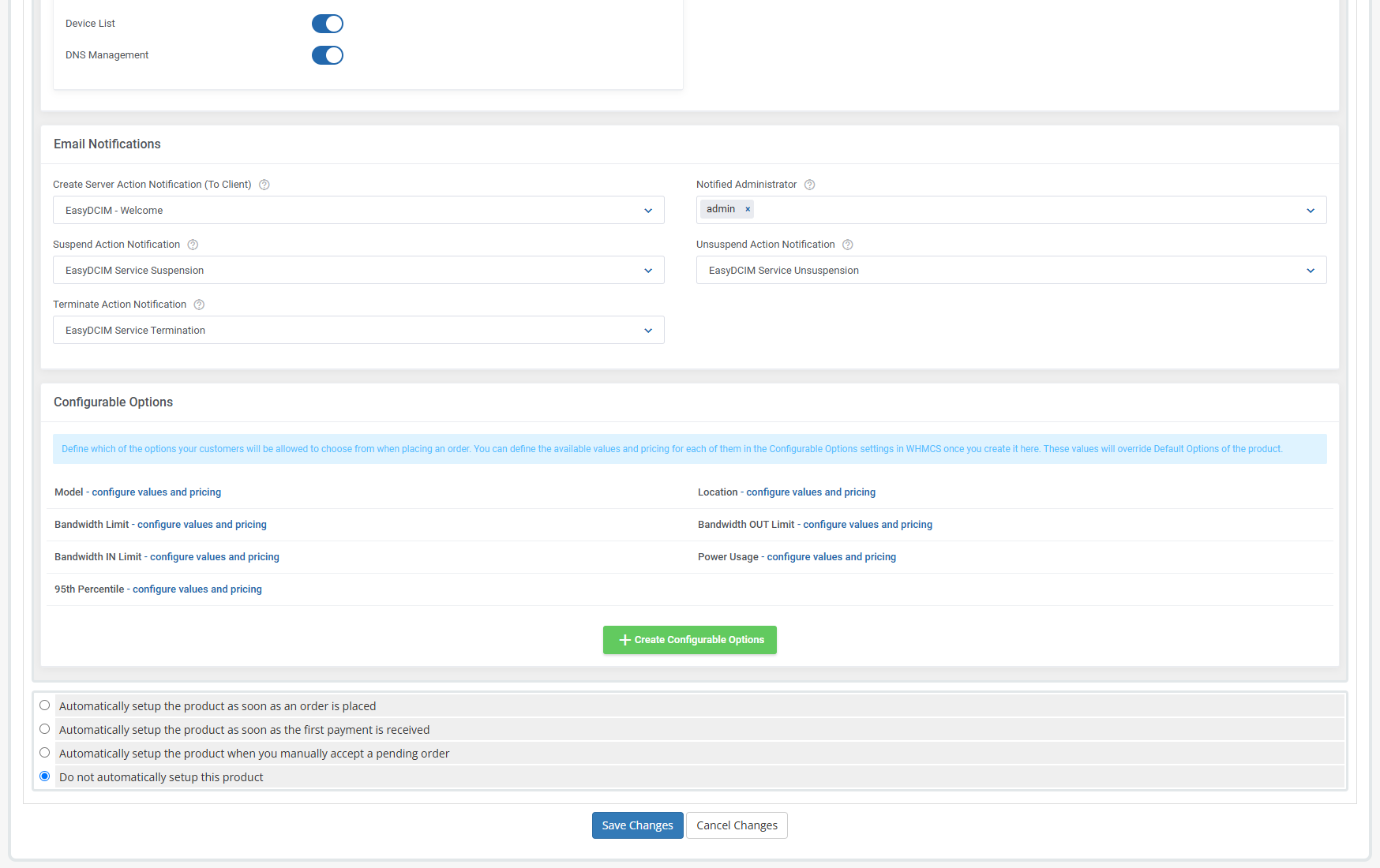Remove the admin tag with its x
The width and height of the screenshot is (1380, 868).
click(x=748, y=209)
